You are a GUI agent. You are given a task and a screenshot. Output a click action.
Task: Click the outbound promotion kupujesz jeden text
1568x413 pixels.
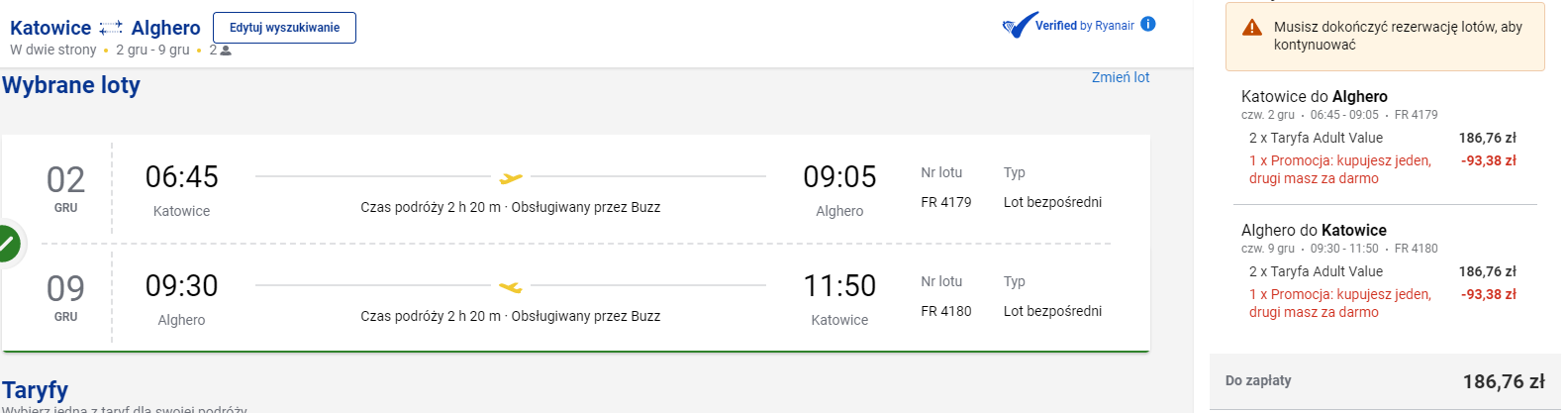pyautogui.click(x=1339, y=169)
